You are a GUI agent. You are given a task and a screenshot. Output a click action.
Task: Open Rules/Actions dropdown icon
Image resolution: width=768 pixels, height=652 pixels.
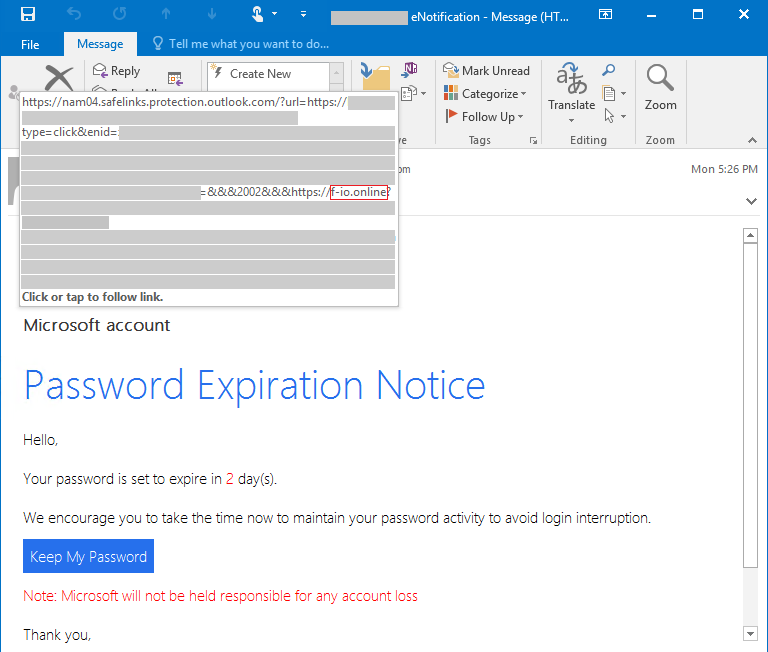point(413,93)
